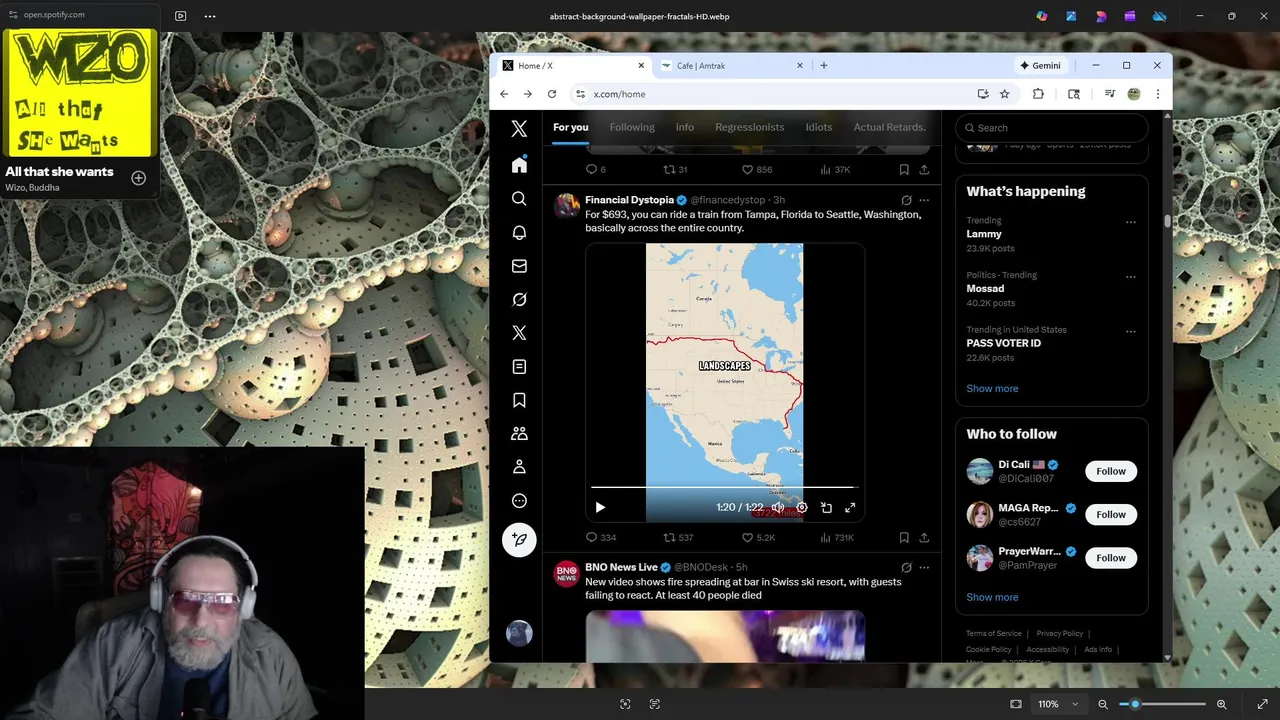Adjust image viewer zoom slider

pyautogui.click(x=1163, y=704)
